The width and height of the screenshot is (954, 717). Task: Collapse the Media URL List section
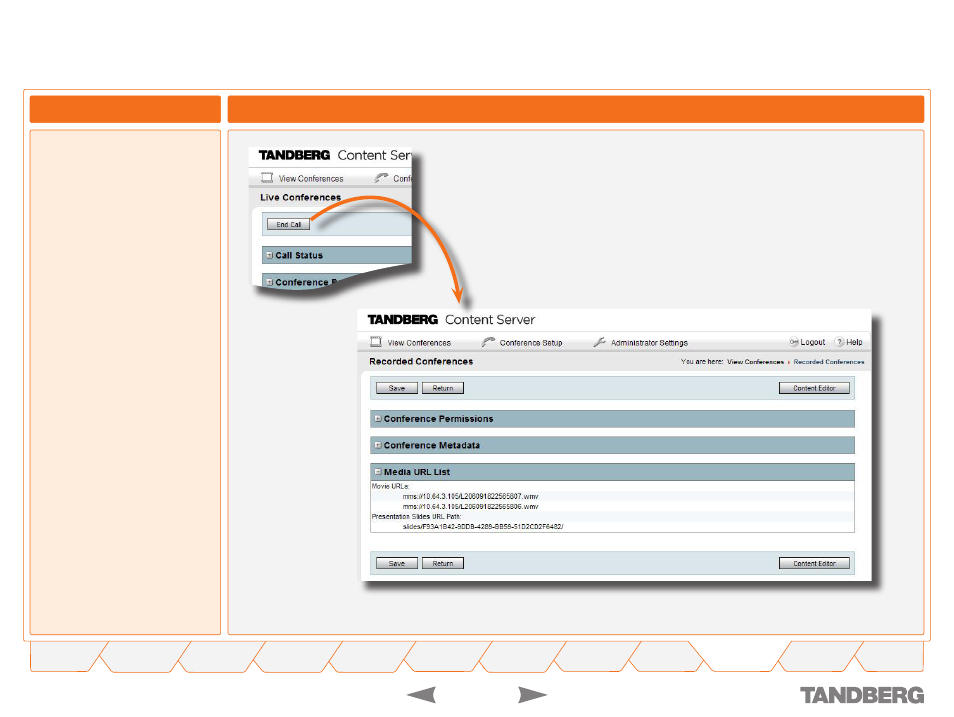[x=378, y=472]
